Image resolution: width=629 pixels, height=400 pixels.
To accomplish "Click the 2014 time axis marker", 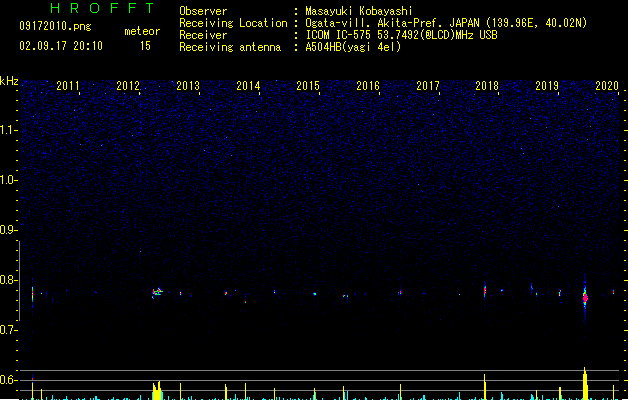I will tap(248, 86).
